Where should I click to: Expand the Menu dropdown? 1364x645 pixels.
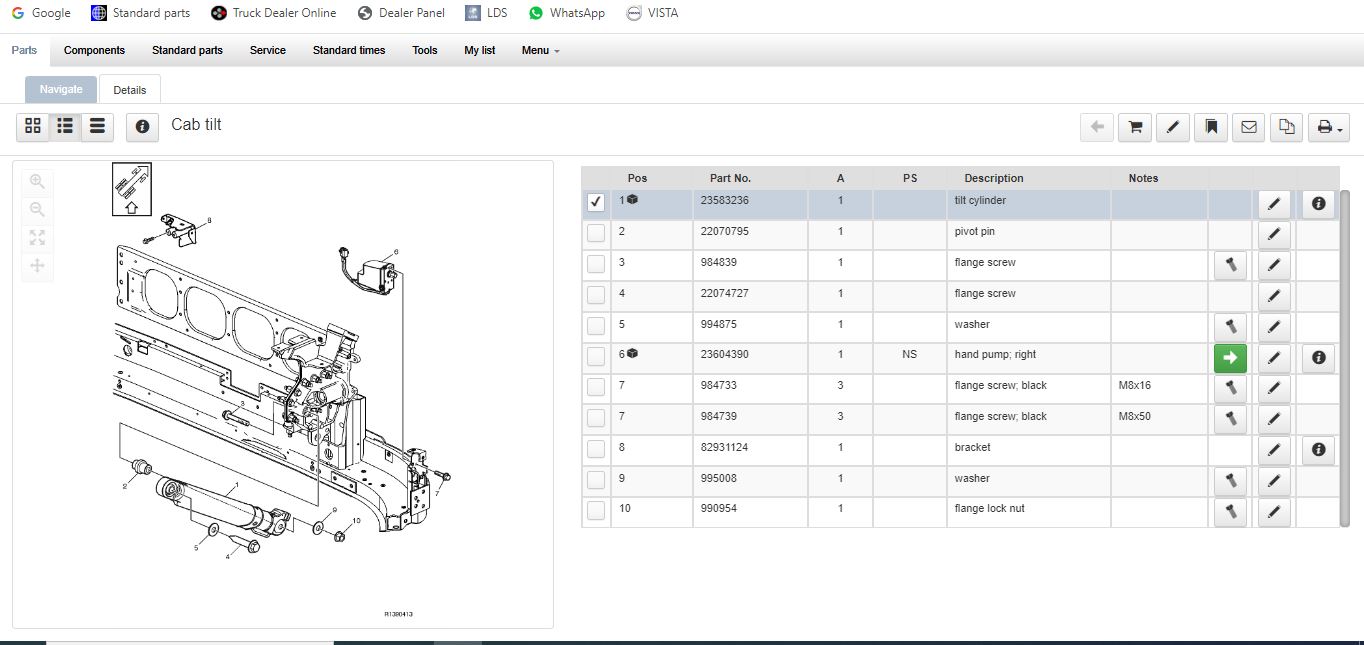(x=540, y=50)
